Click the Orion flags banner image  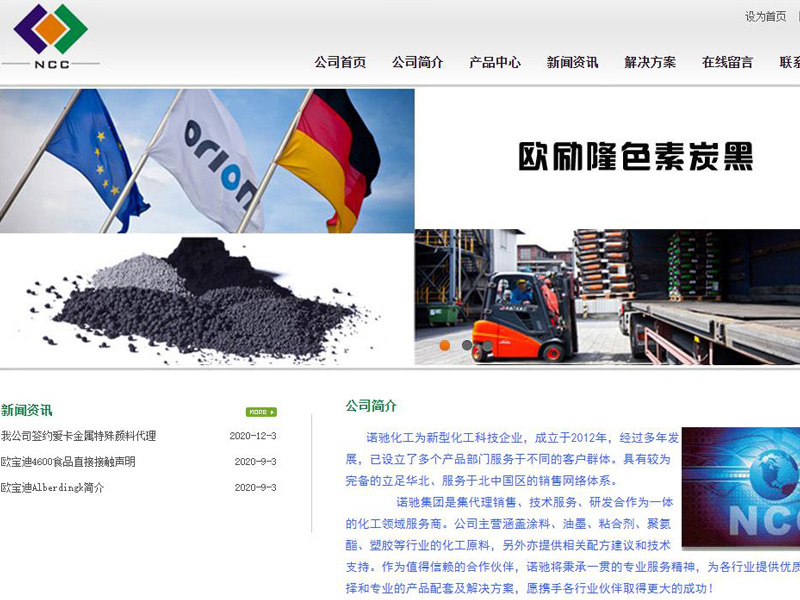207,160
